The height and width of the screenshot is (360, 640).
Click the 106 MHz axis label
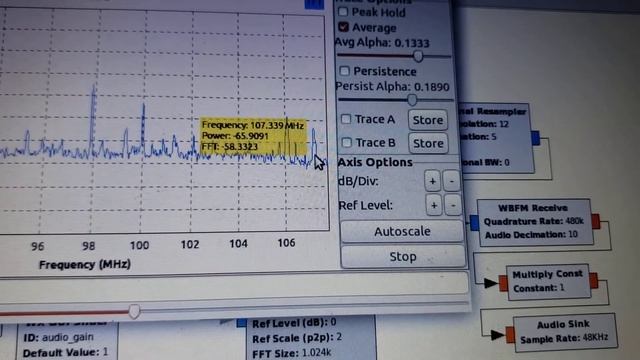[x=286, y=243]
